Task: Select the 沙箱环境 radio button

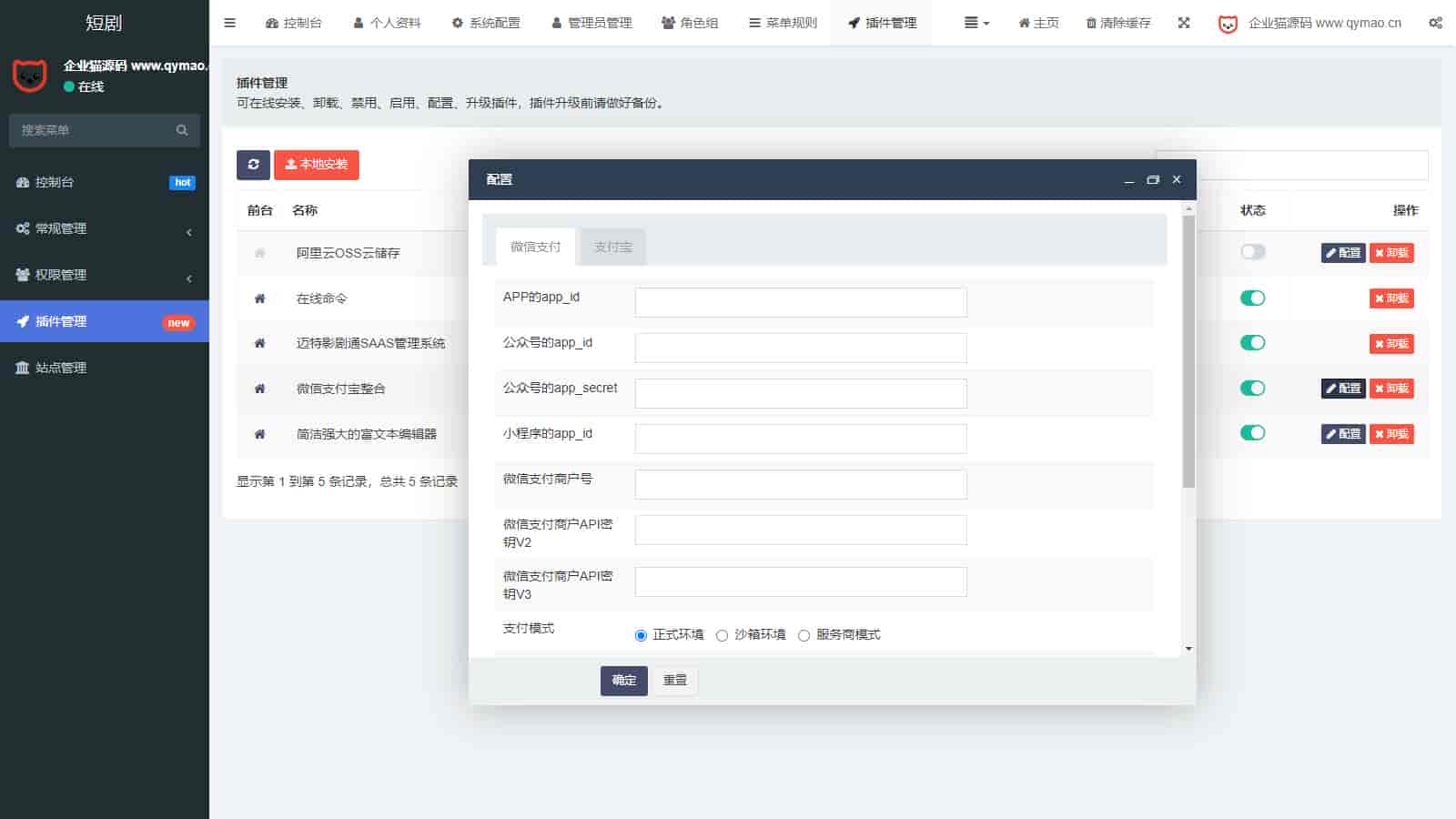Action: coord(722,635)
